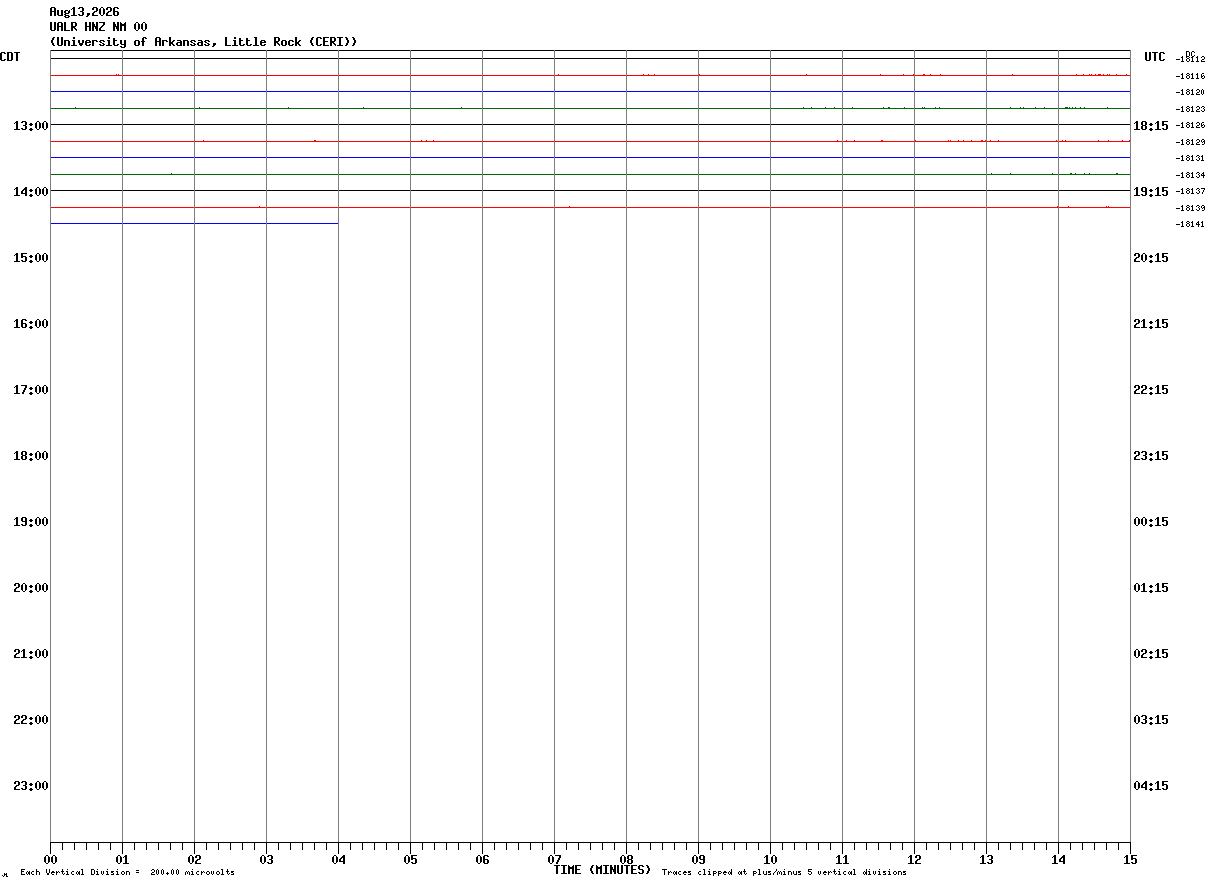1210x886 pixels.
Task: Click the -18141 DC offset value
Action: pos(1190,224)
